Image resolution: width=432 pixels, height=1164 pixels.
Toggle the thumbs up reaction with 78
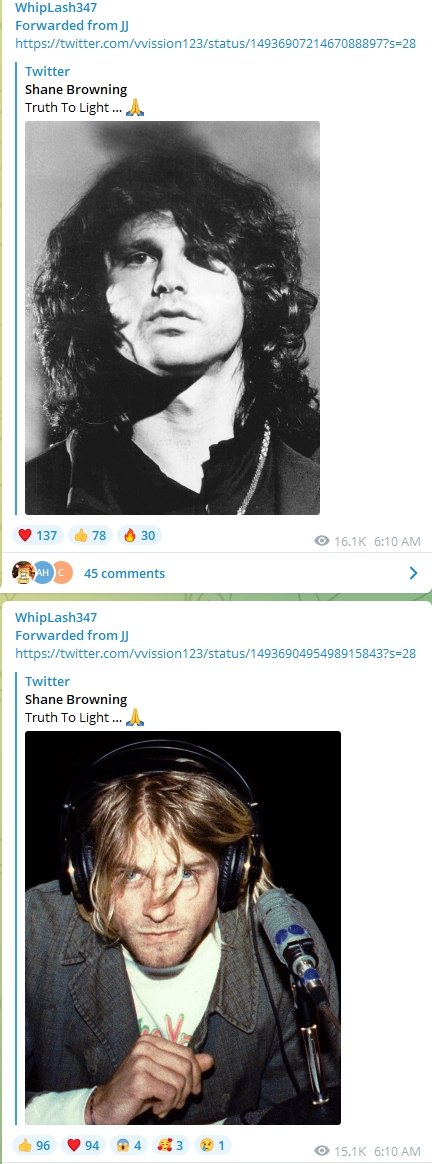tap(90, 535)
